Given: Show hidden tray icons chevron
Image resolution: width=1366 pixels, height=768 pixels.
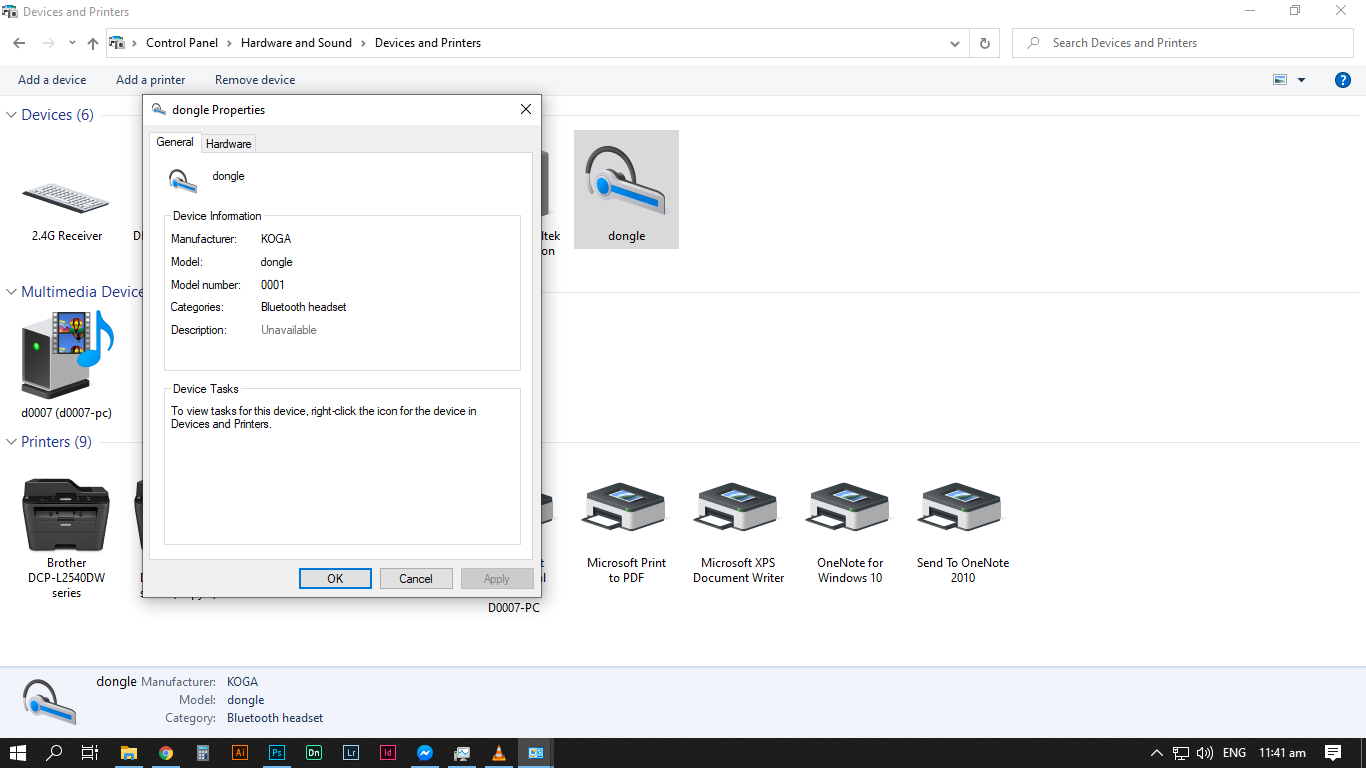Looking at the screenshot, I should [1157, 753].
